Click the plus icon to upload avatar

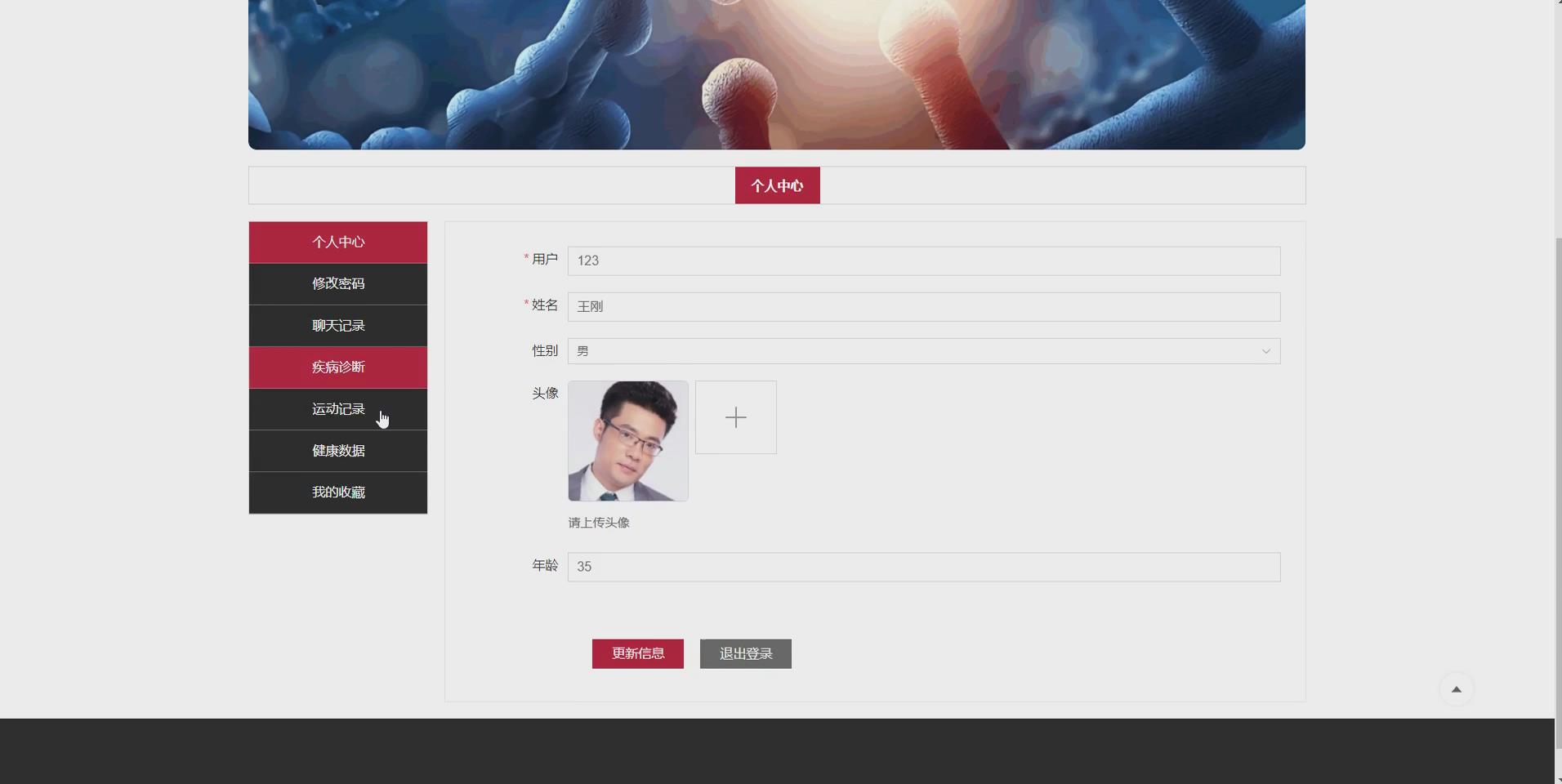pos(735,417)
